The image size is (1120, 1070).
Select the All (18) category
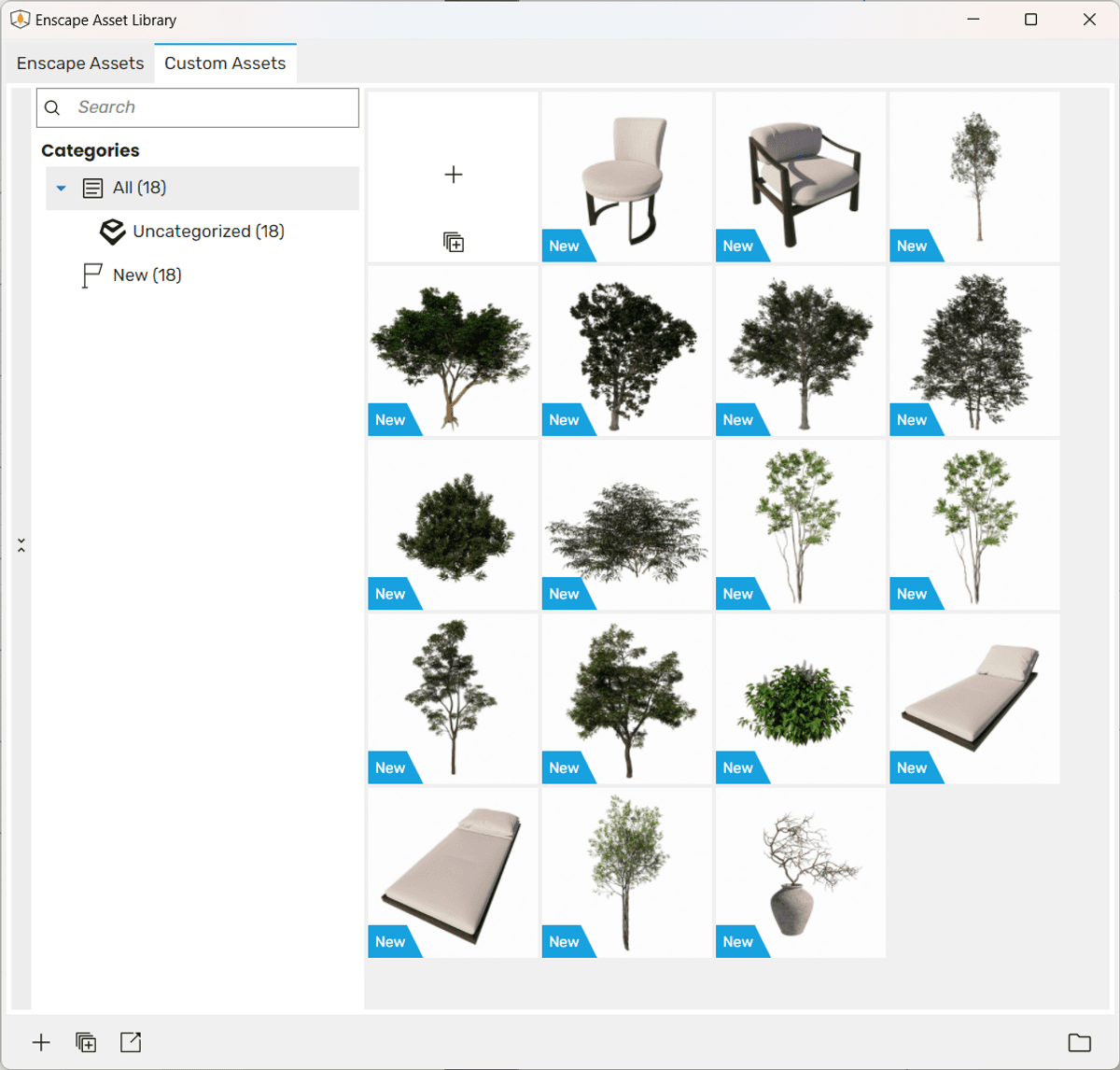pyautogui.click(x=203, y=188)
